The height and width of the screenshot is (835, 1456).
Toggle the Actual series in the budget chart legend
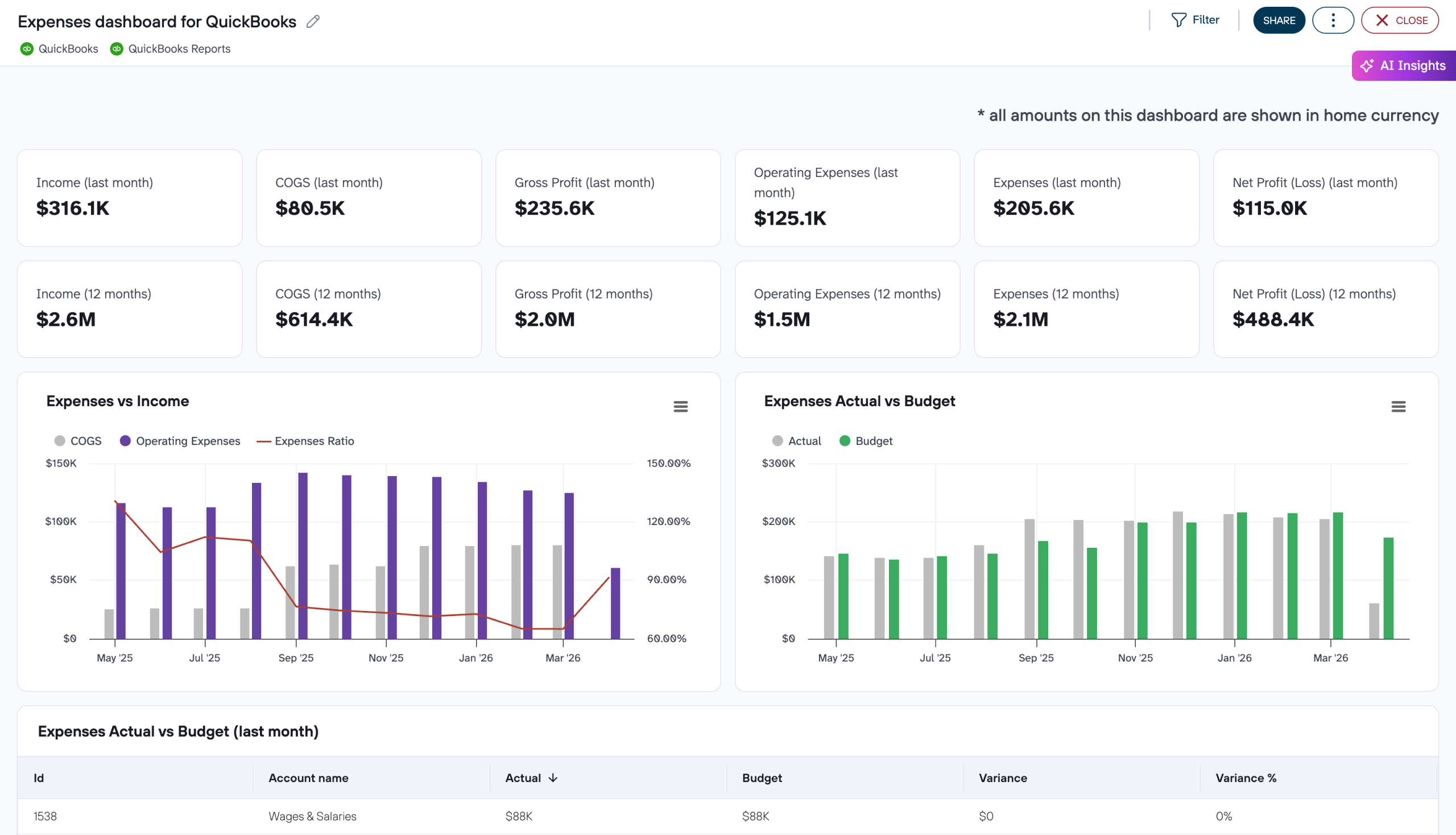(796, 440)
